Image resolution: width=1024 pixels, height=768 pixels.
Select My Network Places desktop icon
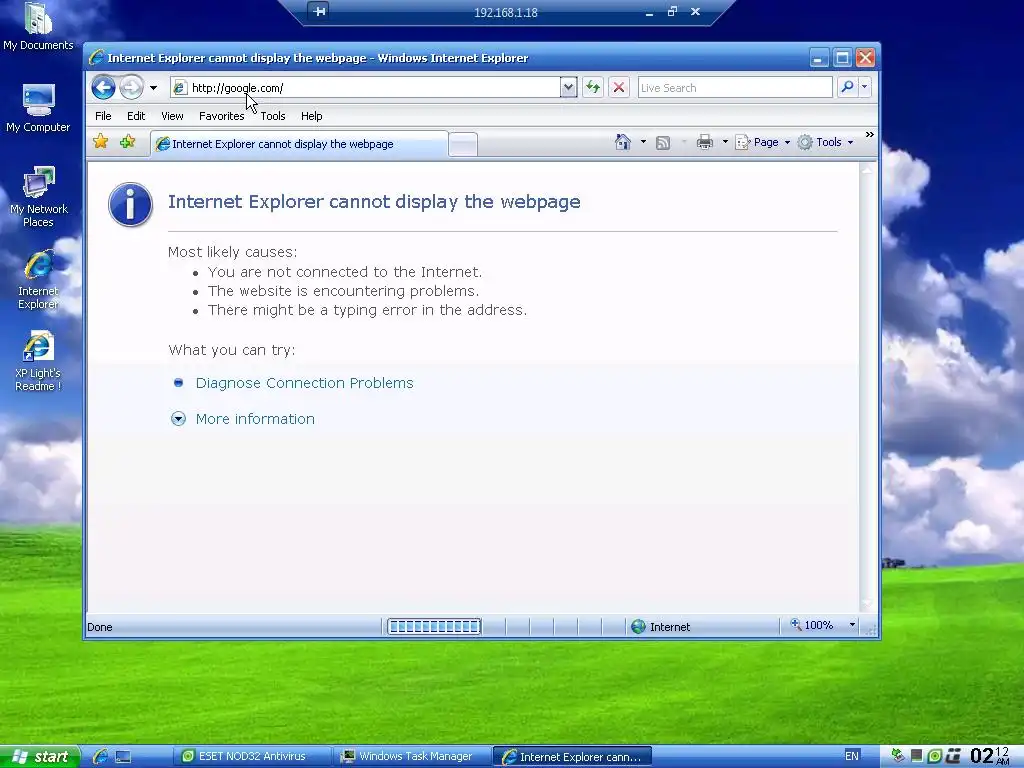point(38,197)
